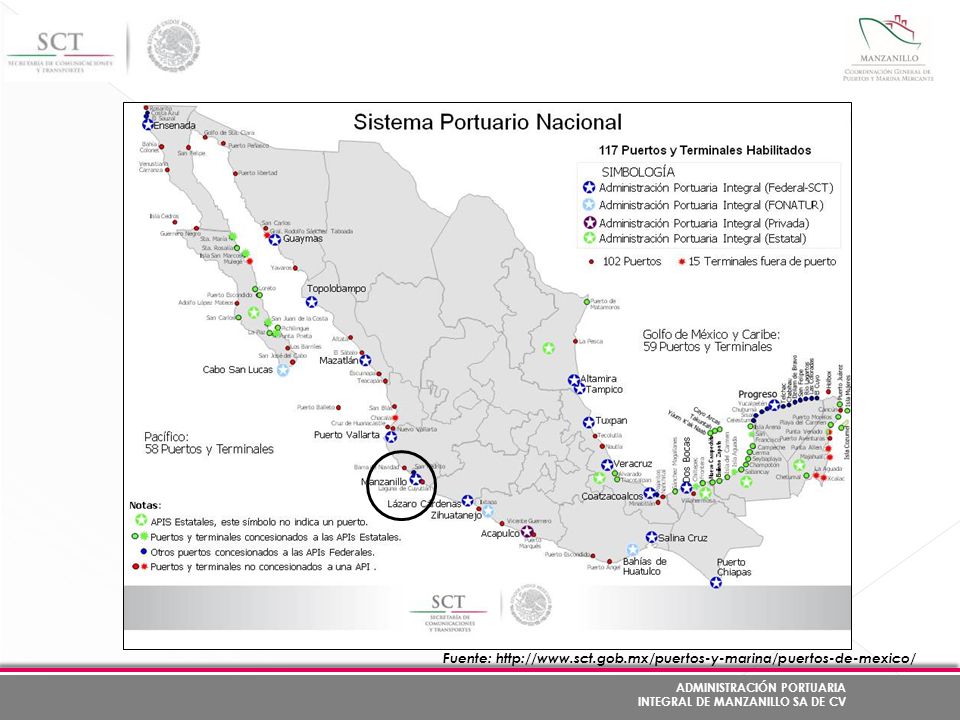
Task: Click 'ADMINISTRACIÓN PORTUARIA INTEGRAL DE MANZANILLO' footer text
Action: coord(742,694)
